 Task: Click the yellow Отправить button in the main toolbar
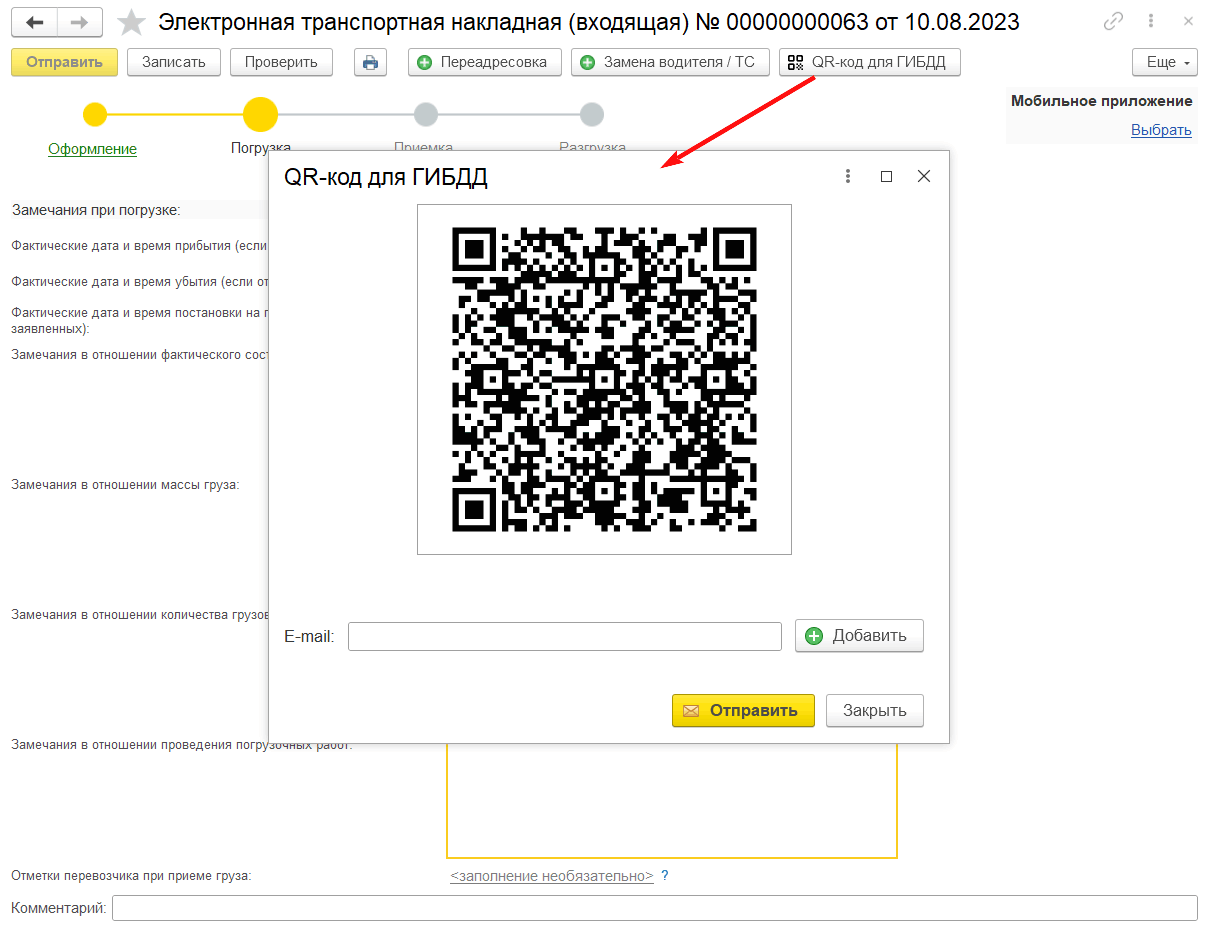[65, 62]
